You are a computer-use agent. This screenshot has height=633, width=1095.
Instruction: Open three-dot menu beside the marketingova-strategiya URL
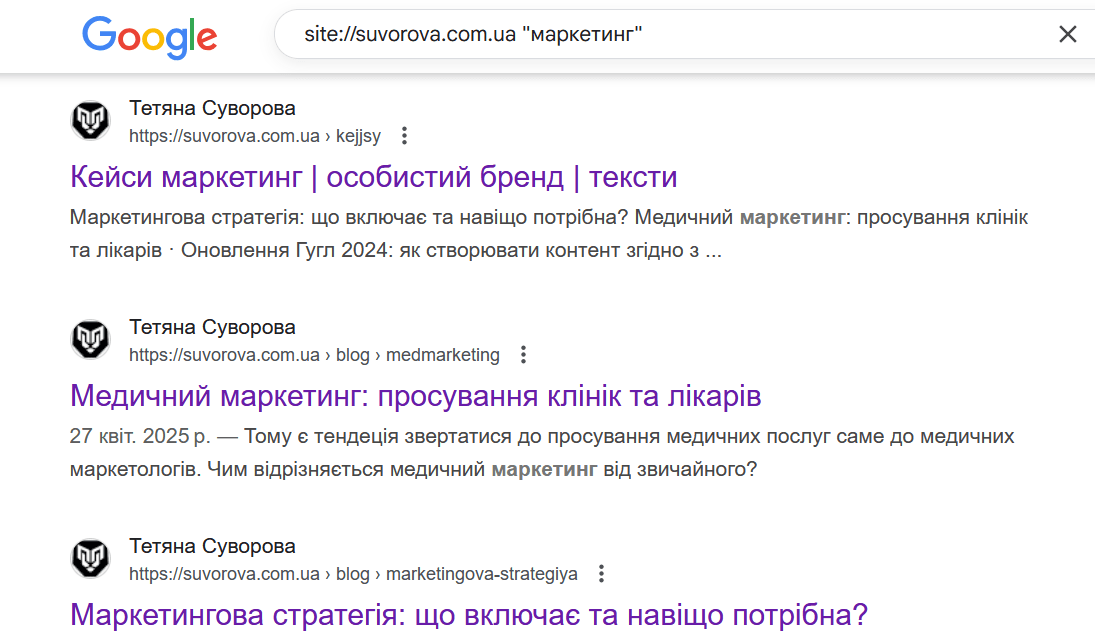click(600, 574)
